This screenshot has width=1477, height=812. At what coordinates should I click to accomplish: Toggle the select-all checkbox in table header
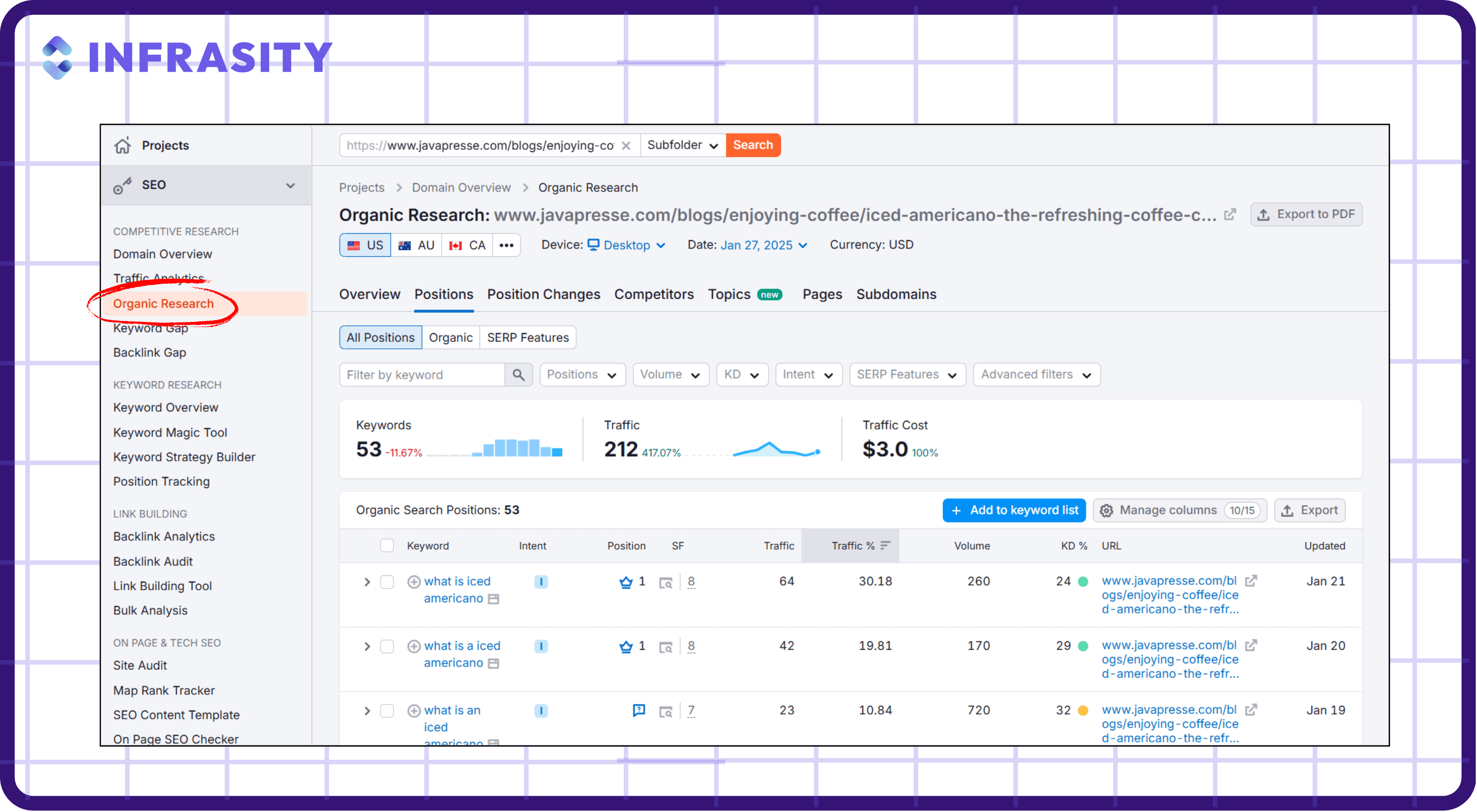point(387,546)
